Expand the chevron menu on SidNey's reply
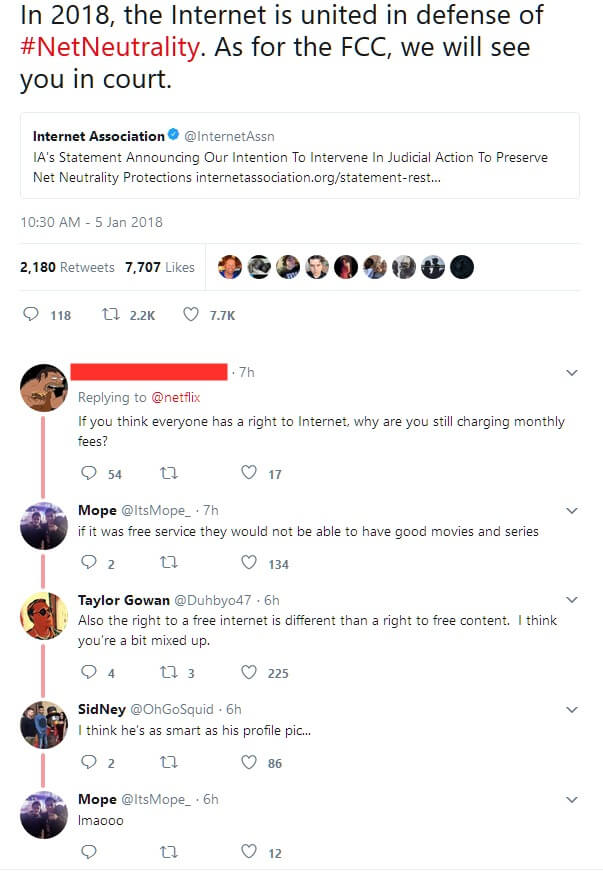This screenshot has height=872, width=603. tap(572, 710)
